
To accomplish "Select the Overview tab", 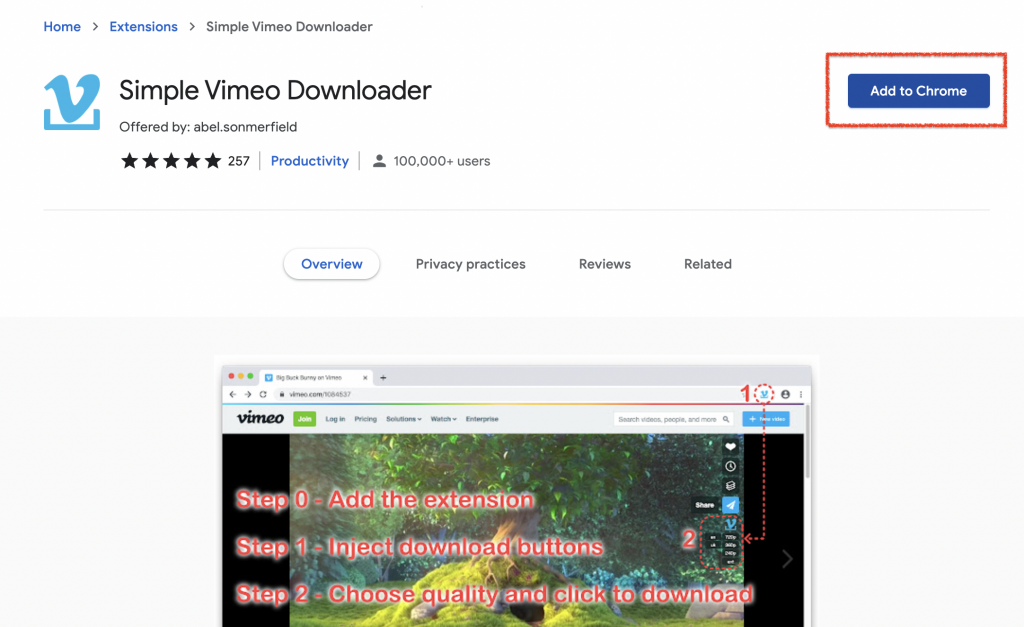I will pos(332,264).
